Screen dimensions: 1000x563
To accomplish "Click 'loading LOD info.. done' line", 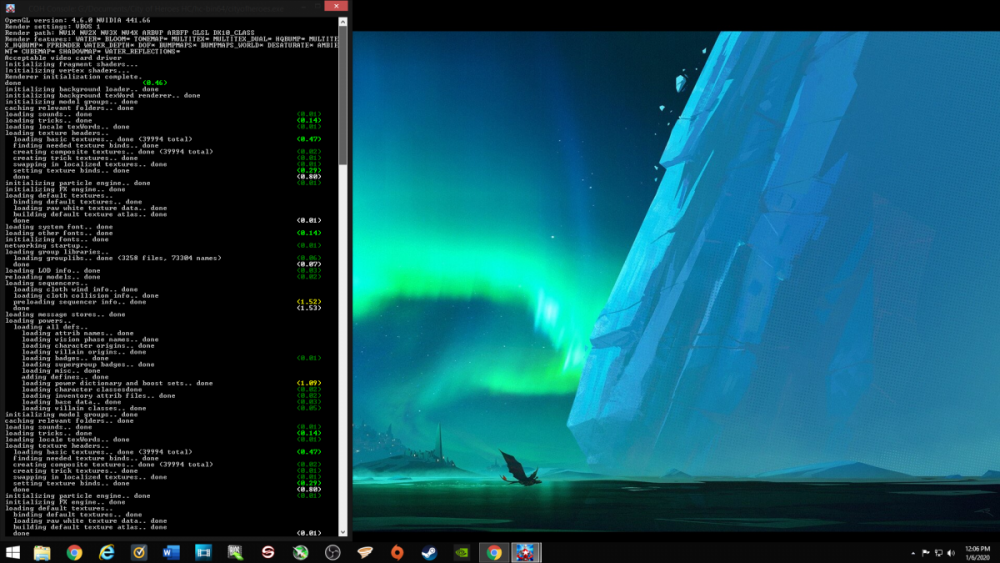I will coord(53,270).
